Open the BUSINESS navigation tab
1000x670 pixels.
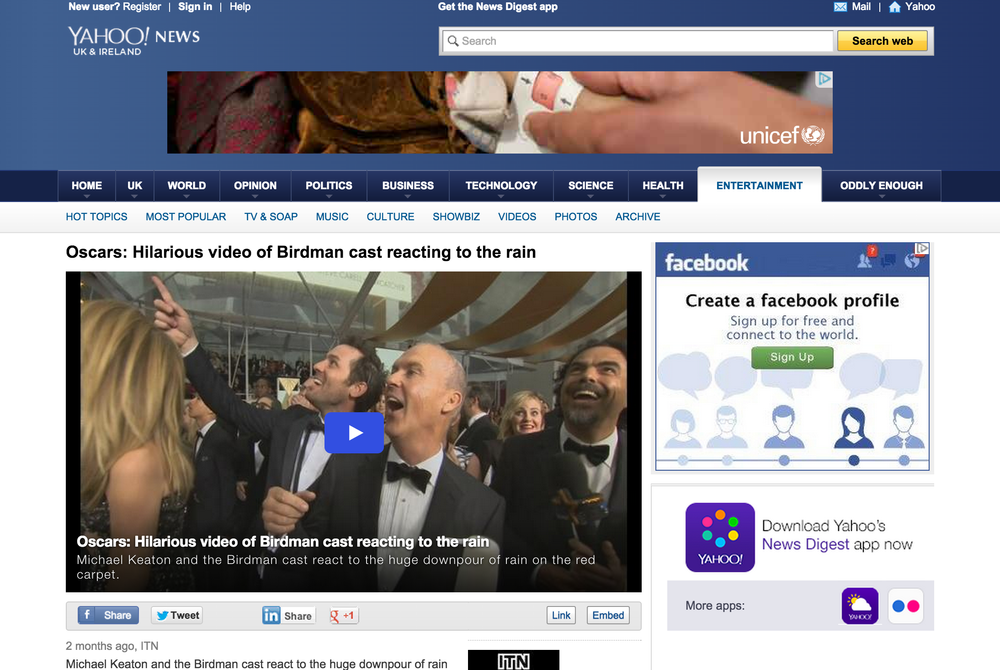(408, 186)
